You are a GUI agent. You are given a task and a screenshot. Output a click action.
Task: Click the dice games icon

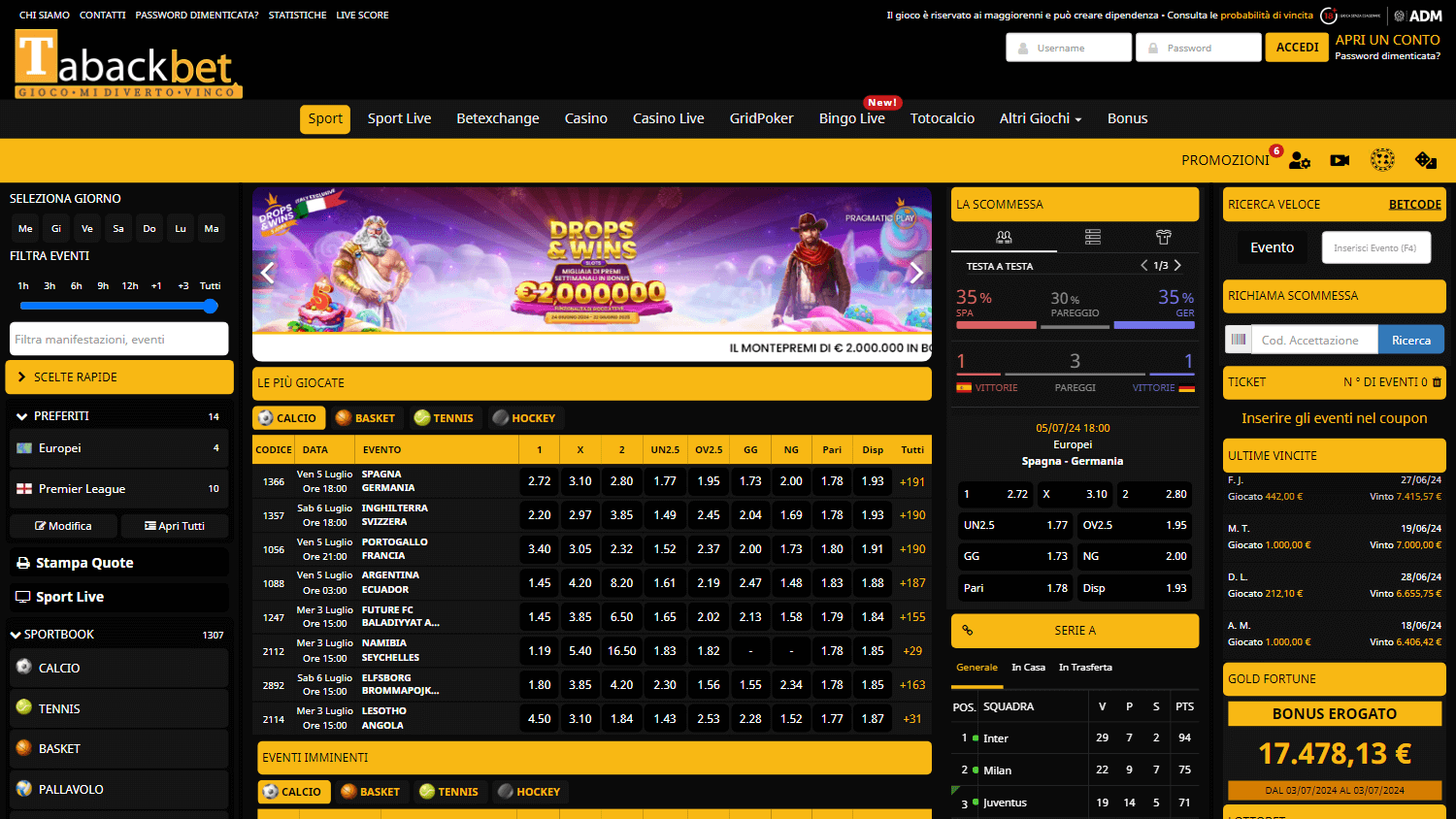pyautogui.click(x=1426, y=160)
